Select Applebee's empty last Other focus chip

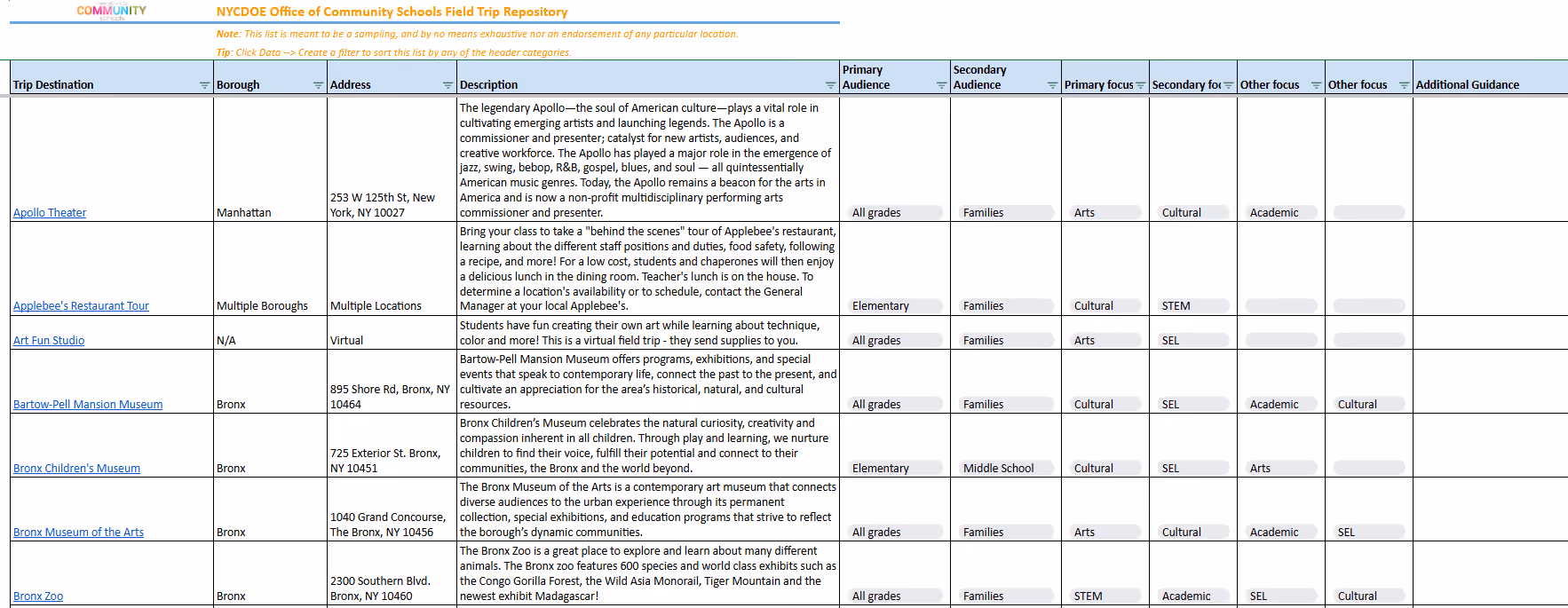pyautogui.click(x=1368, y=306)
